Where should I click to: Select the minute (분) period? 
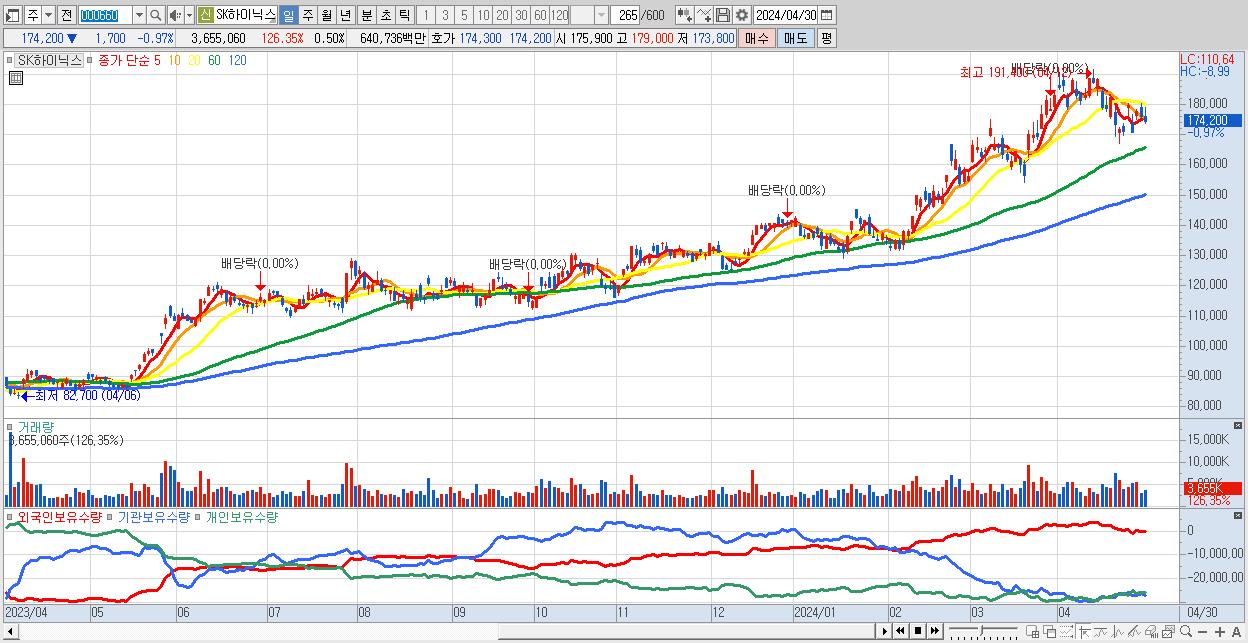(x=366, y=15)
